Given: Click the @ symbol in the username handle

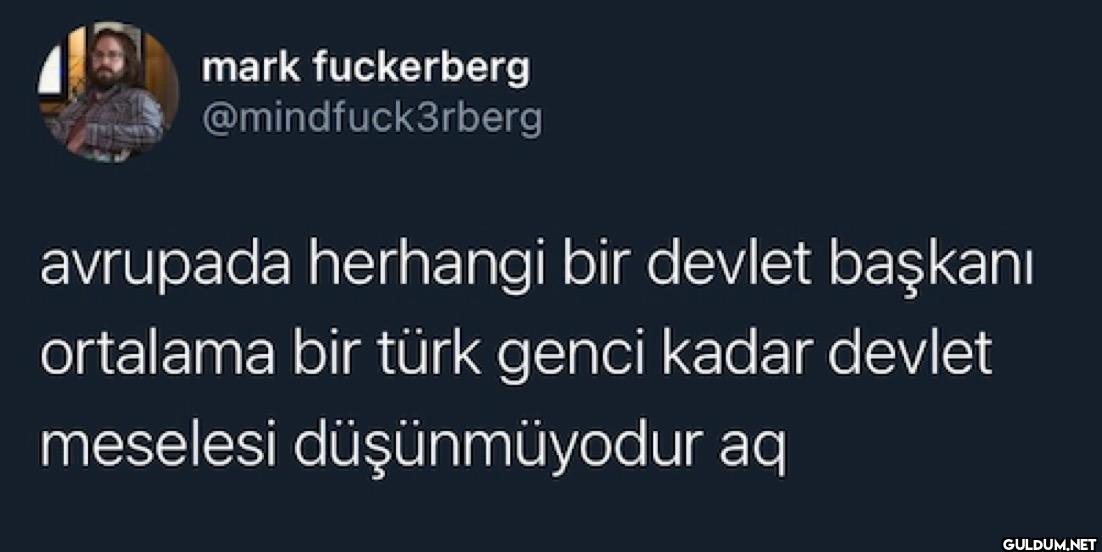Looking at the screenshot, I should pyautogui.click(x=214, y=119).
